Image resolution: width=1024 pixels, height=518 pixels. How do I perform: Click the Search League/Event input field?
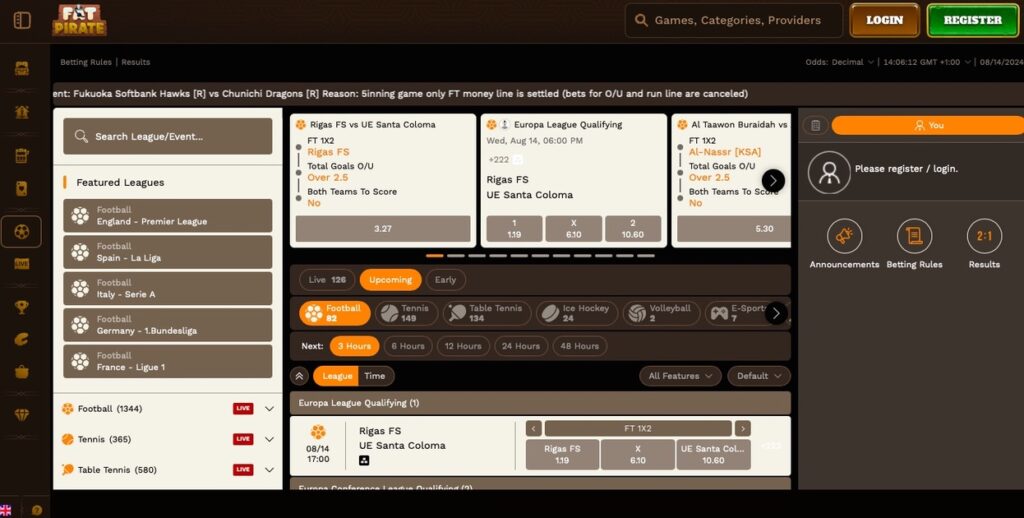(168, 136)
